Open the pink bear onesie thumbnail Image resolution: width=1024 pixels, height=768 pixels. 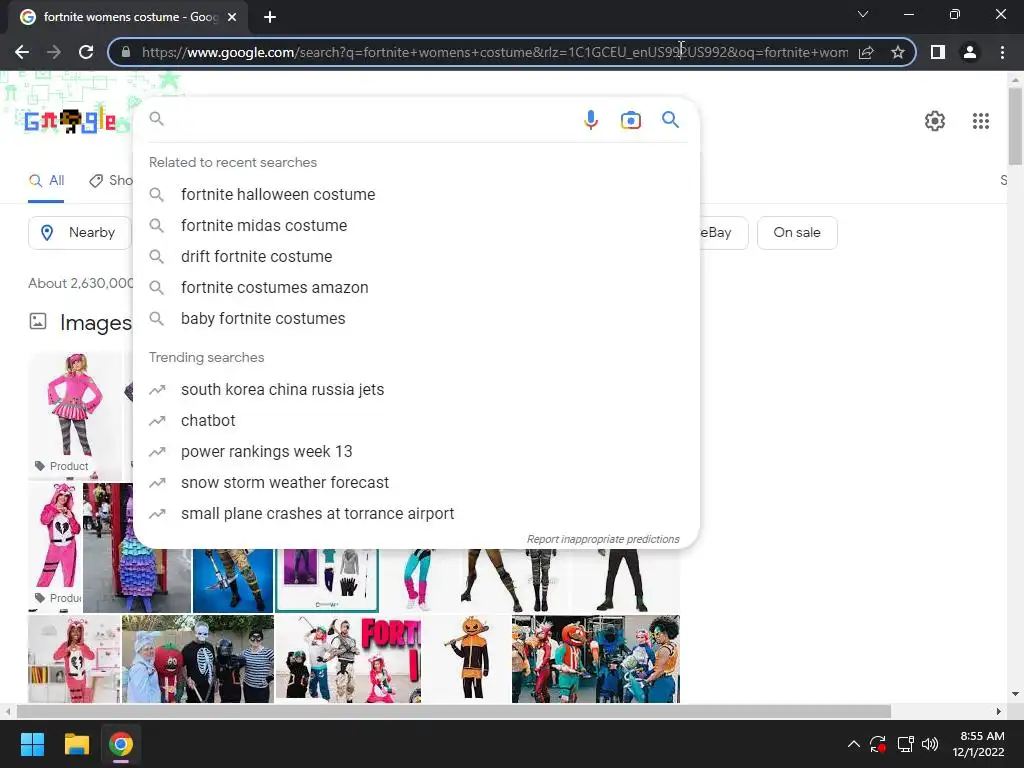tap(55, 547)
